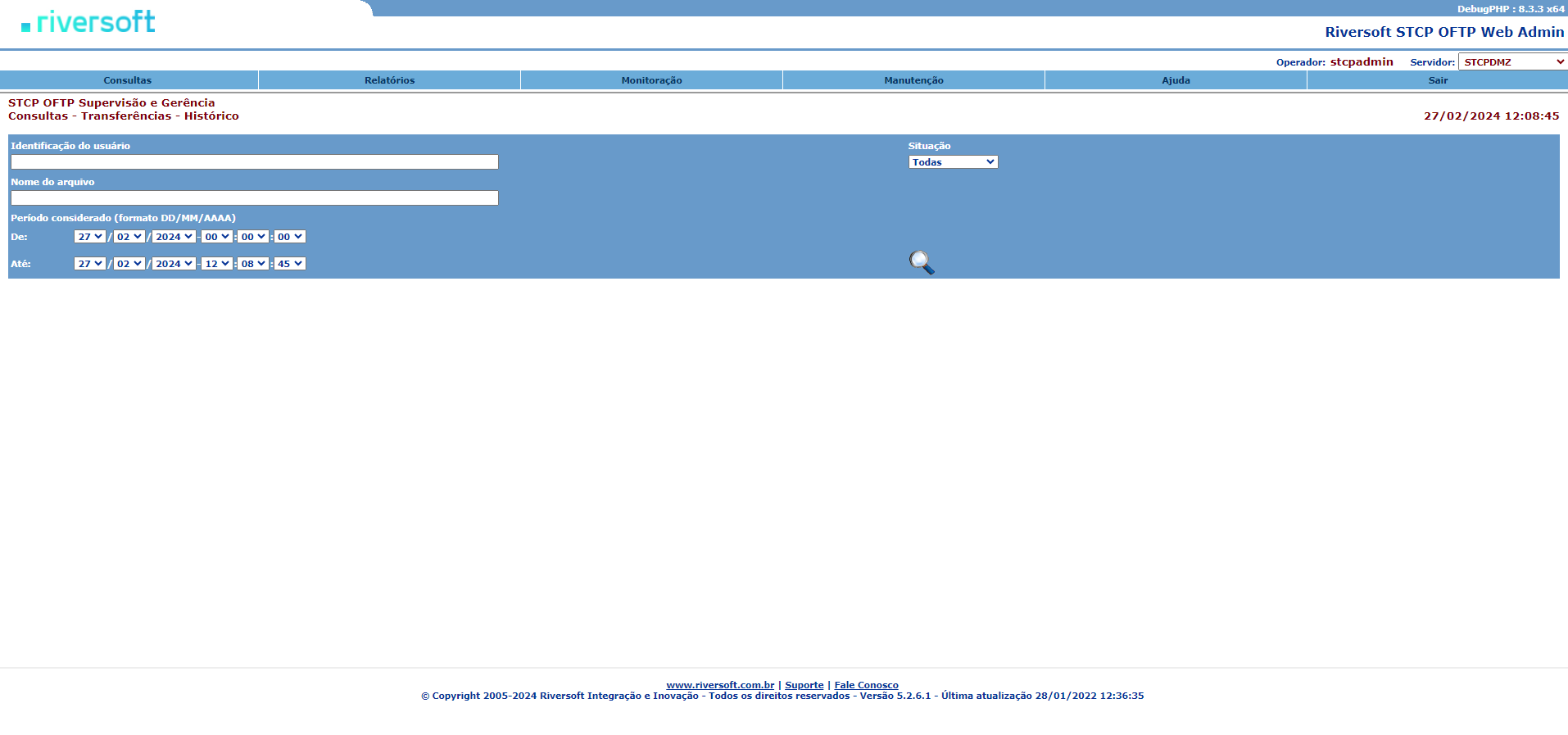
Task: Open the Até seconds dropdown showing 45
Action: click(x=289, y=264)
